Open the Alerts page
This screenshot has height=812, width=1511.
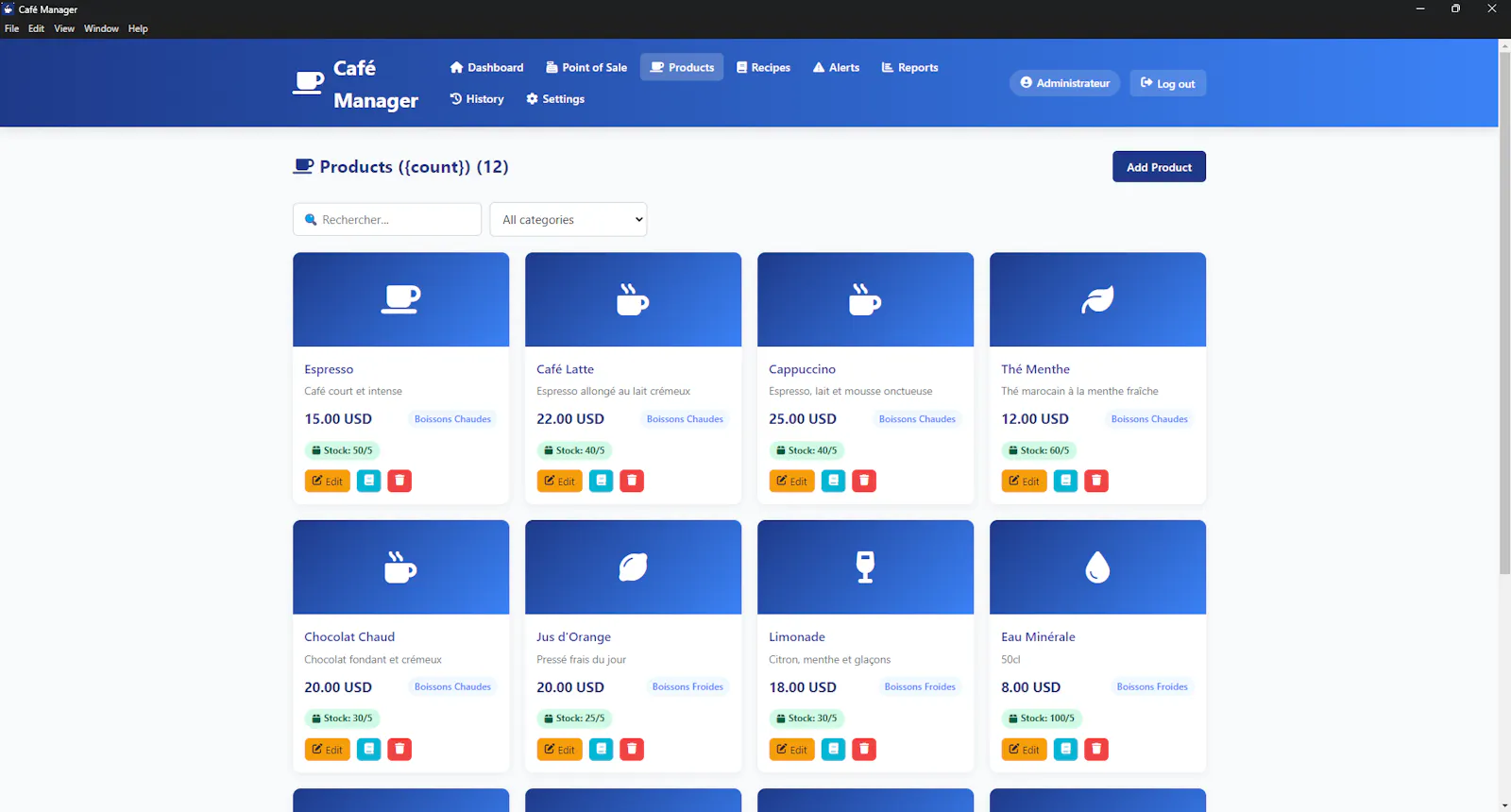836,67
